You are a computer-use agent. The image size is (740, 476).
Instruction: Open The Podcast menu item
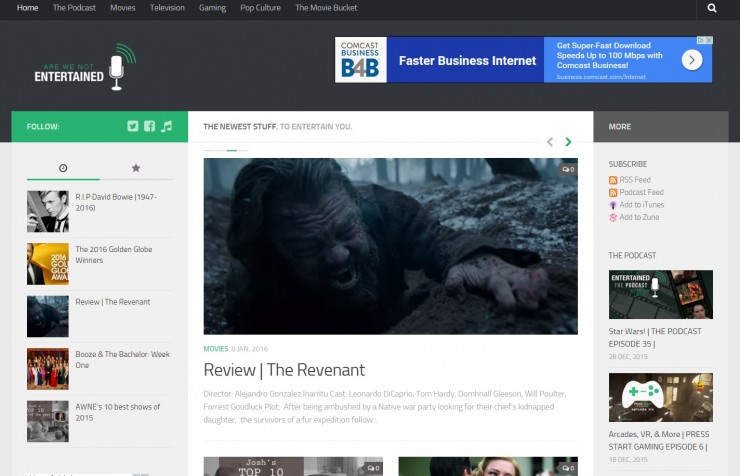pos(74,8)
